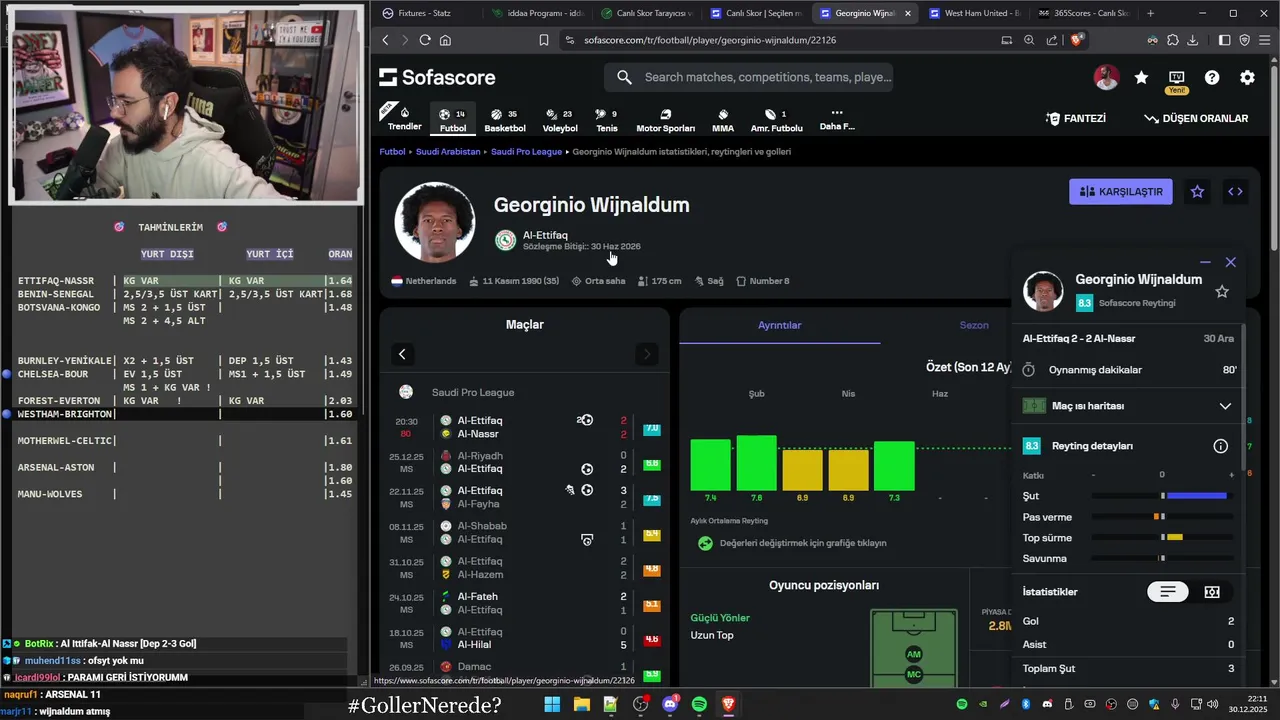The width and height of the screenshot is (1280, 720).
Task: Open the Al-Ettifaq team link
Action: [545, 235]
